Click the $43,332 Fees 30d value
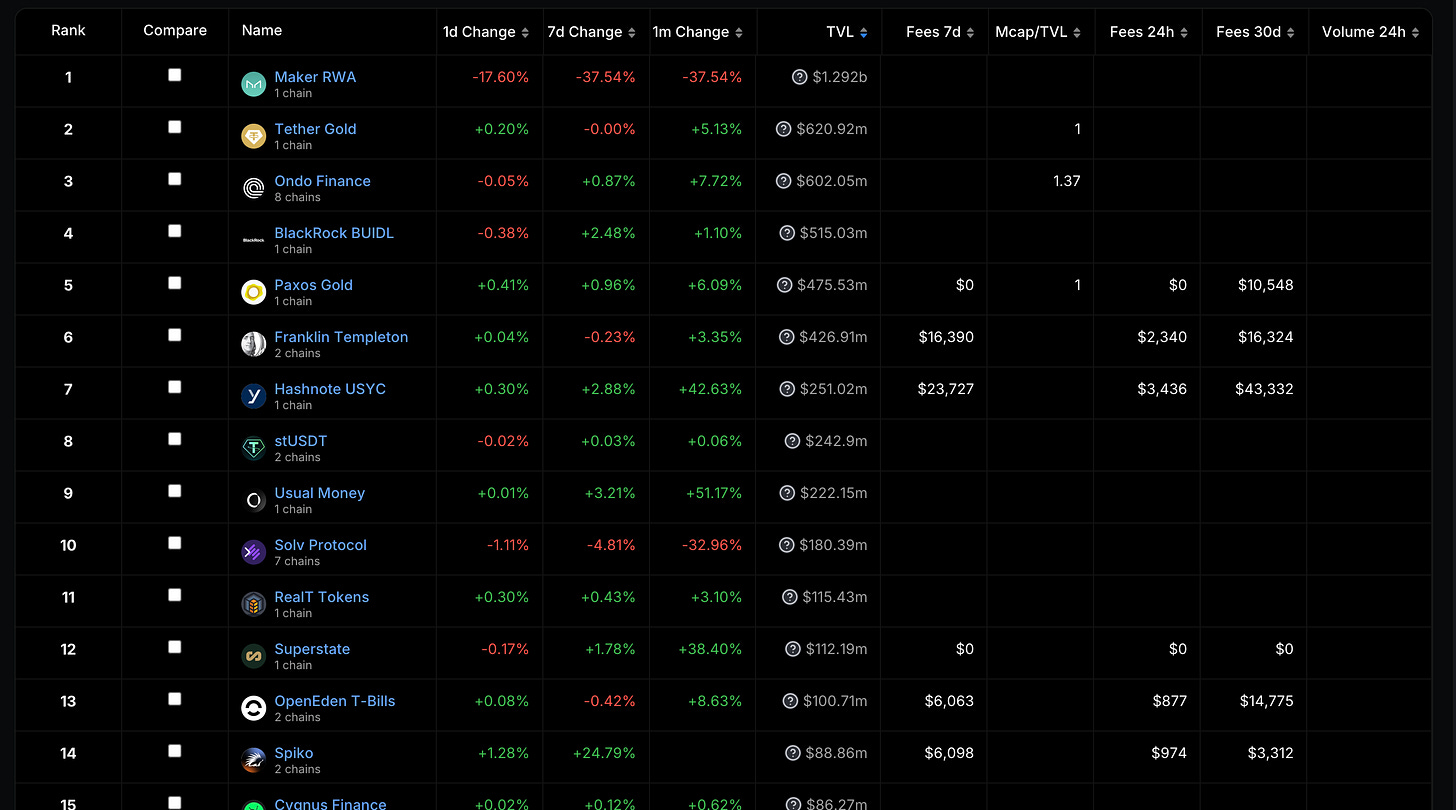This screenshot has width=1456, height=810. (x=1264, y=389)
